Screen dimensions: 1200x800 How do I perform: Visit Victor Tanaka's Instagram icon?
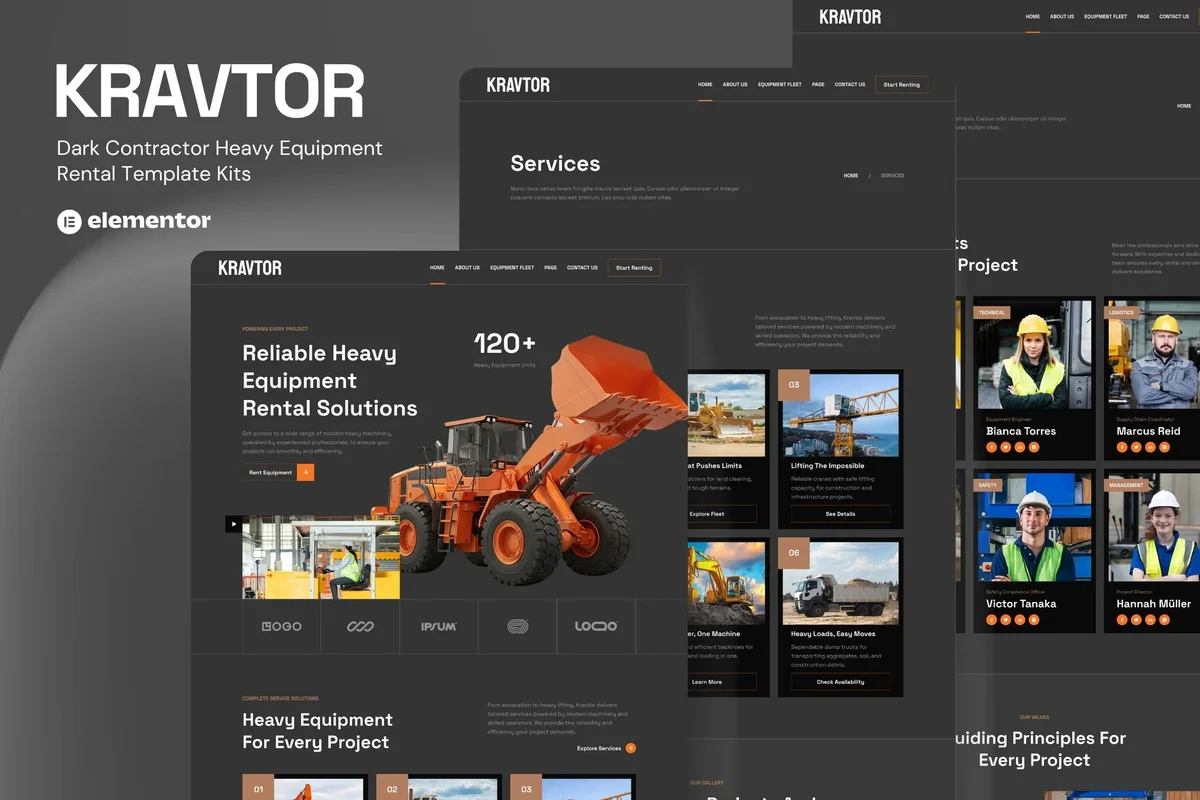click(x=1034, y=620)
